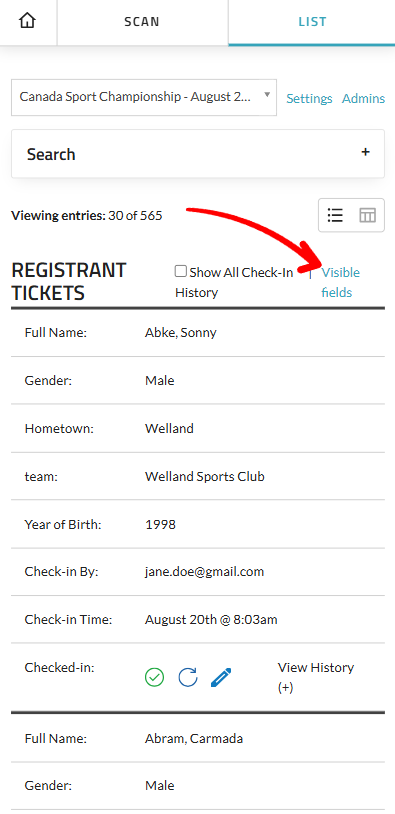Switch to table view layout icon
The width and height of the screenshot is (395, 814).
(367, 215)
